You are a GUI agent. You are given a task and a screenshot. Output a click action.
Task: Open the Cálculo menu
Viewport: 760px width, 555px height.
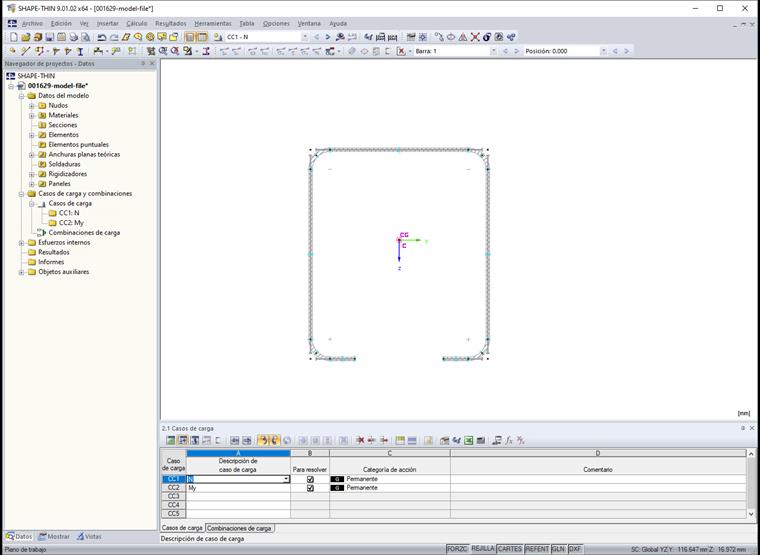[137, 23]
